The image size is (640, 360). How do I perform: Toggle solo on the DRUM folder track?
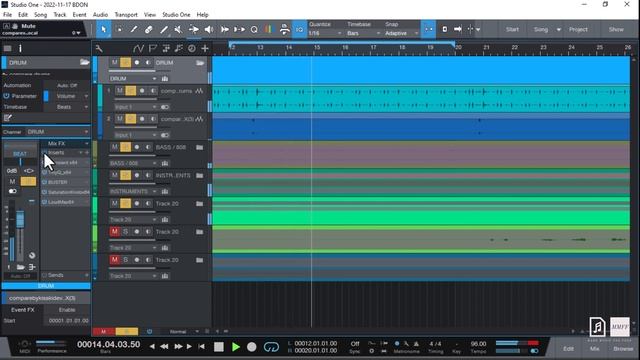pyautogui.click(x=126, y=62)
